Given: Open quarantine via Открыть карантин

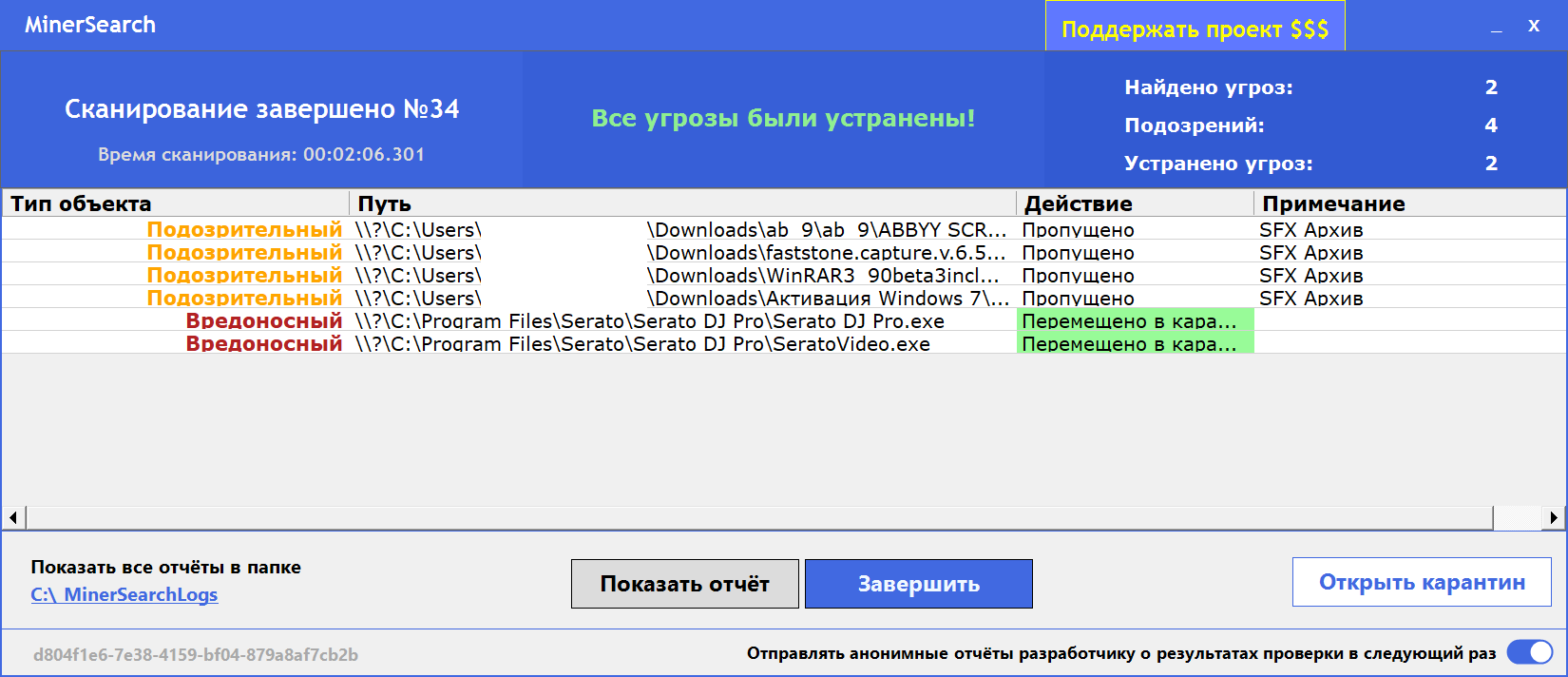Looking at the screenshot, I should pos(1421,582).
